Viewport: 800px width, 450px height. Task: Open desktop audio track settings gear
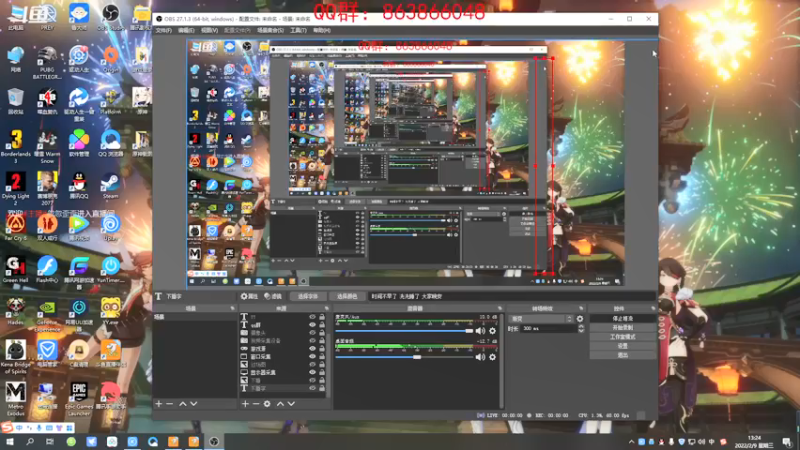(x=492, y=357)
